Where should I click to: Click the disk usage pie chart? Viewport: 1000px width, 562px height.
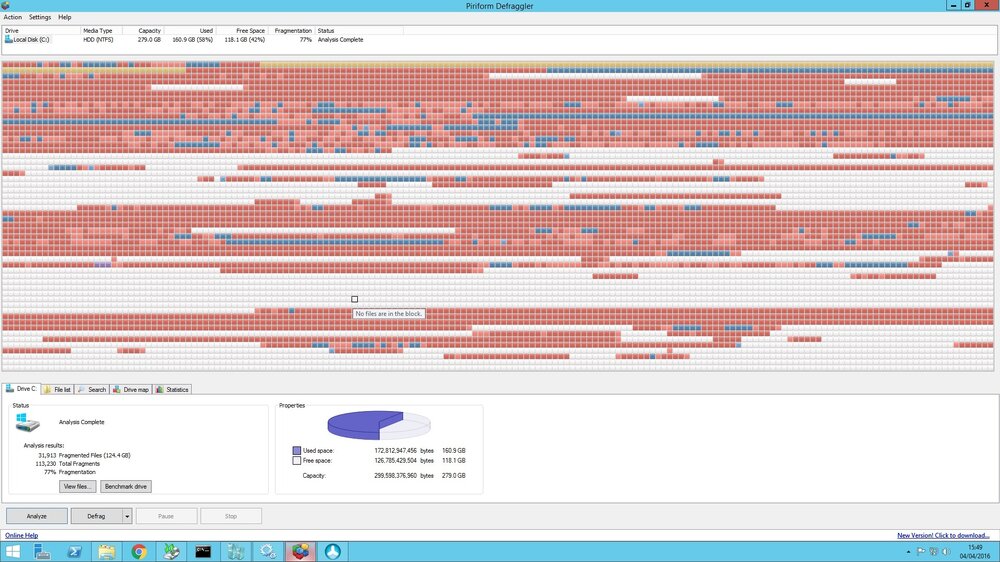click(x=379, y=425)
